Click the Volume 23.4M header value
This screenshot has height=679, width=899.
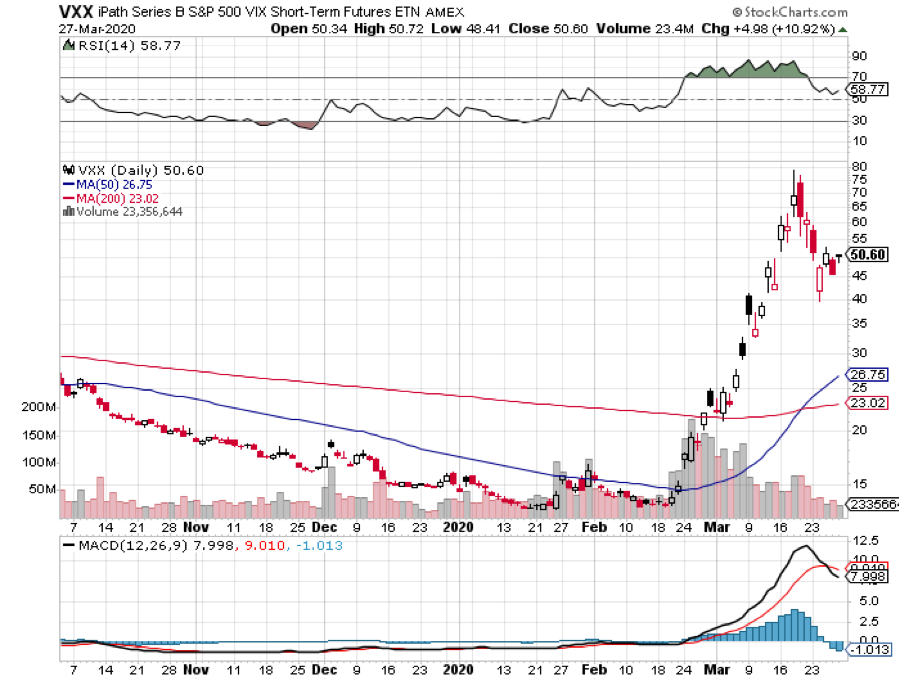tap(645, 29)
